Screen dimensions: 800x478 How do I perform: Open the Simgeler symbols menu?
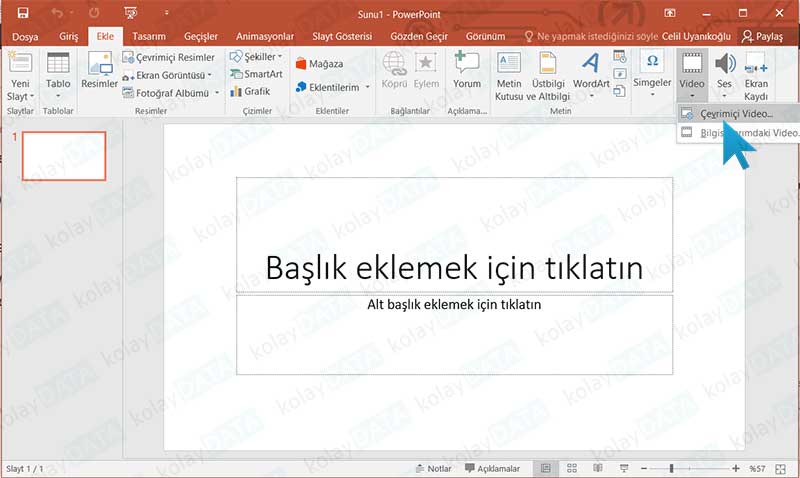[x=652, y=75]
